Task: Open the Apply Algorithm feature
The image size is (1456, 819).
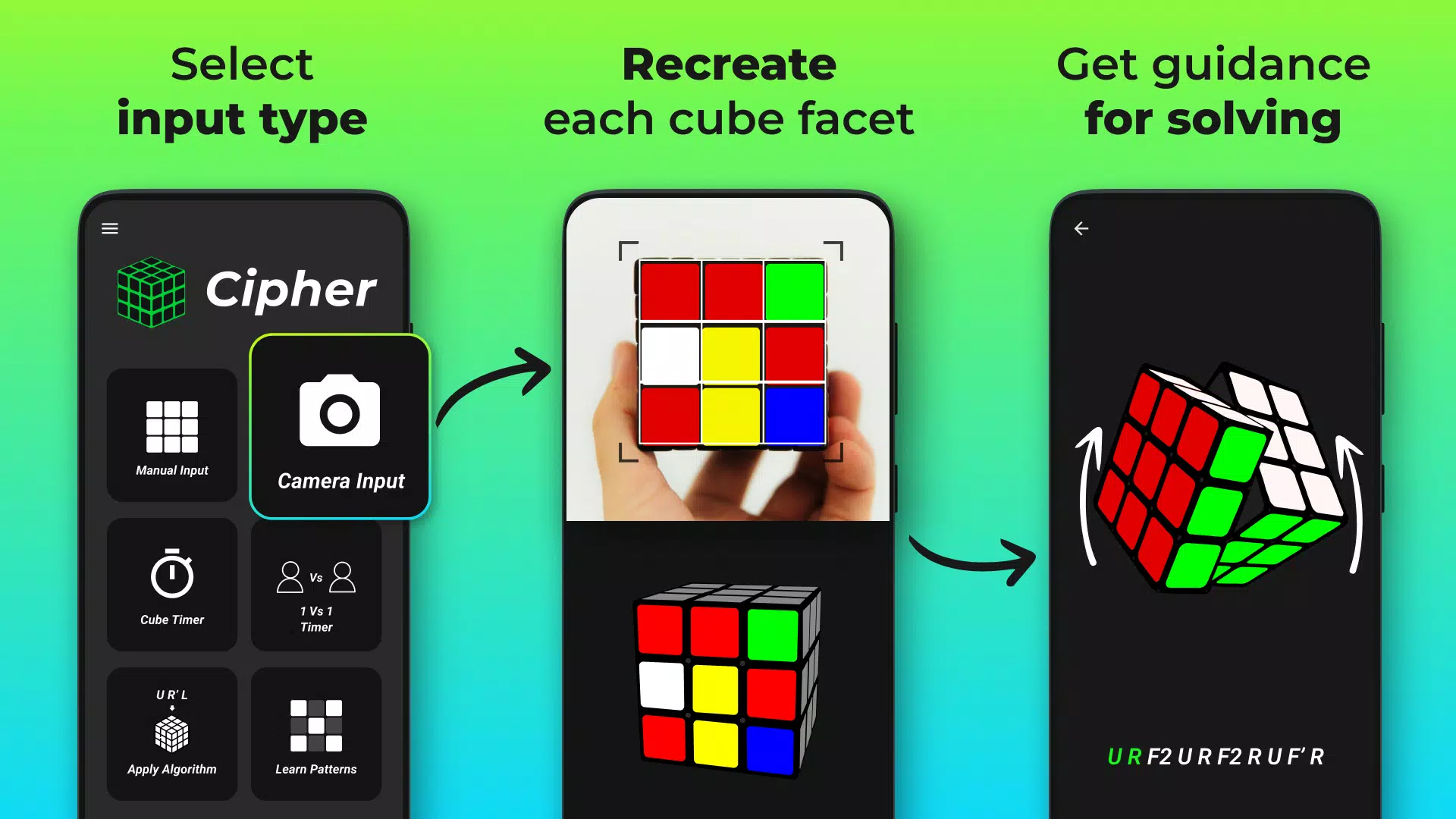Action: (171, 731)
